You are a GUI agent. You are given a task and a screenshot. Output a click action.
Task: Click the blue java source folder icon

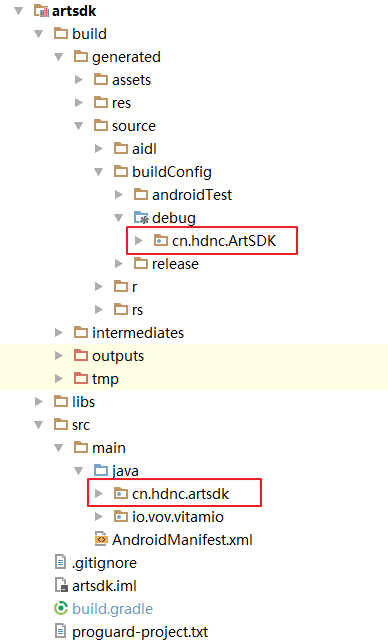[101, 470]
